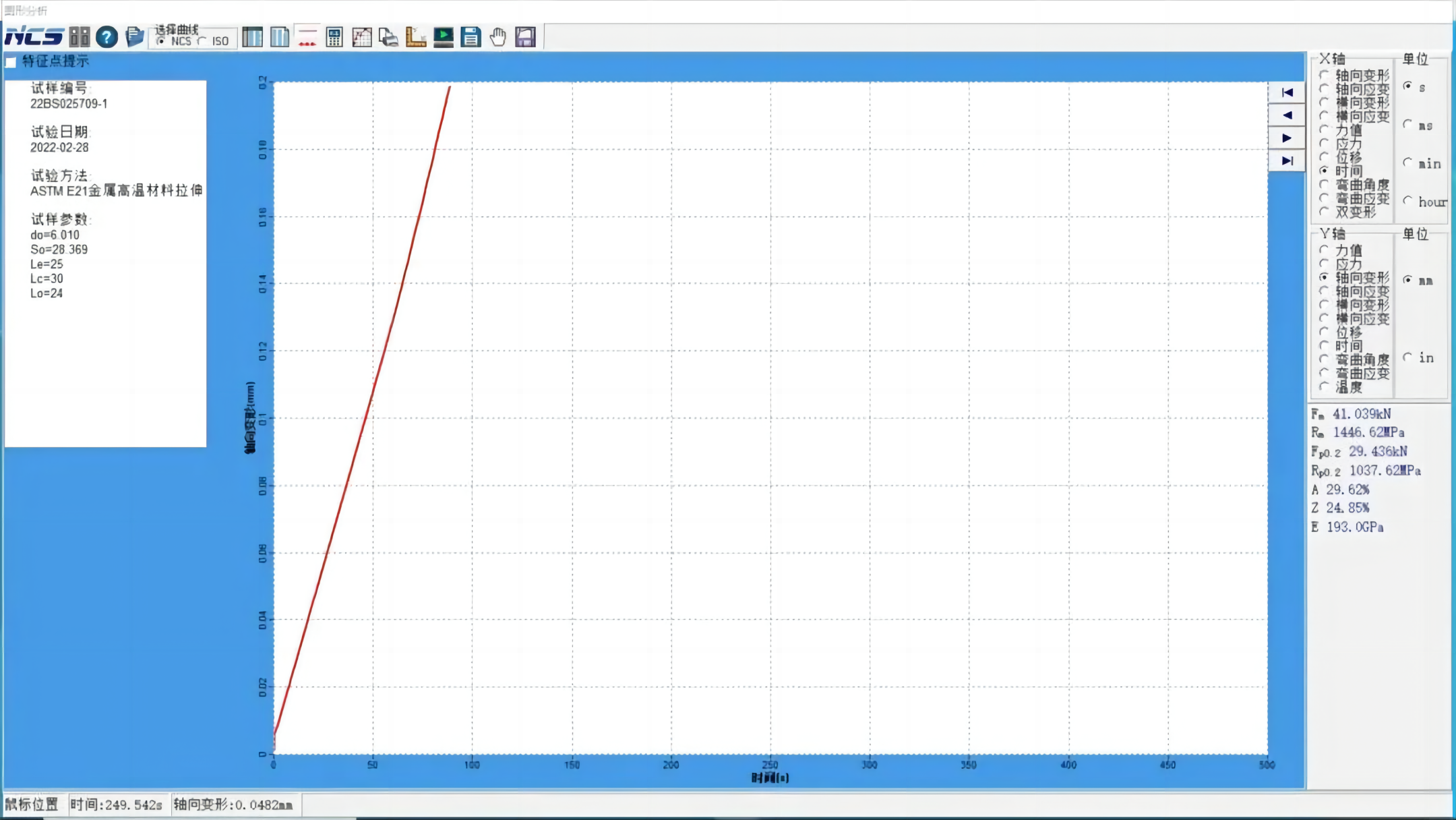The width and height of the screenshot is (1456, 820).
Task: Choose Y unit mm
Action: pos(1407,280)
